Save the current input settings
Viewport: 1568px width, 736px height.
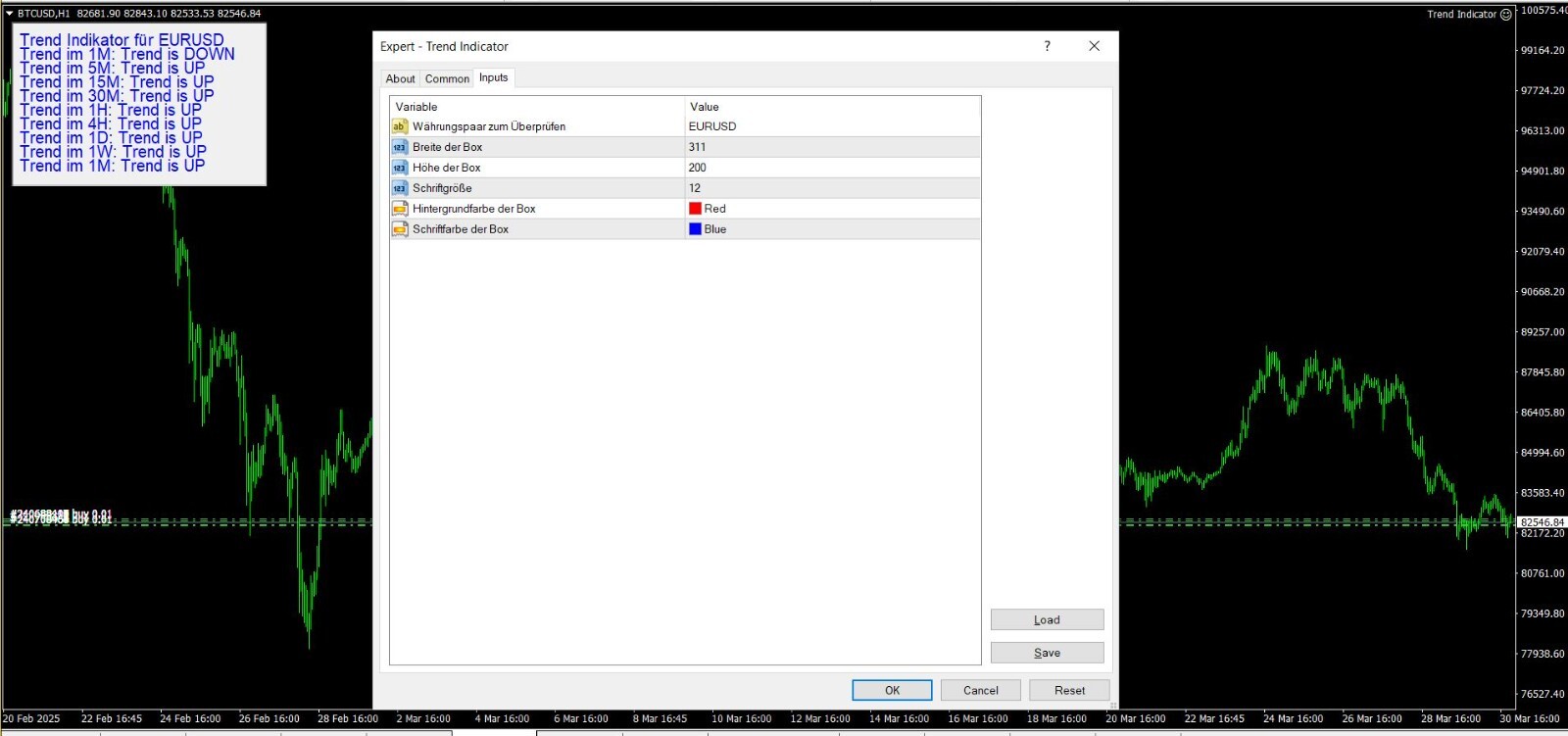pos(1047,653)
